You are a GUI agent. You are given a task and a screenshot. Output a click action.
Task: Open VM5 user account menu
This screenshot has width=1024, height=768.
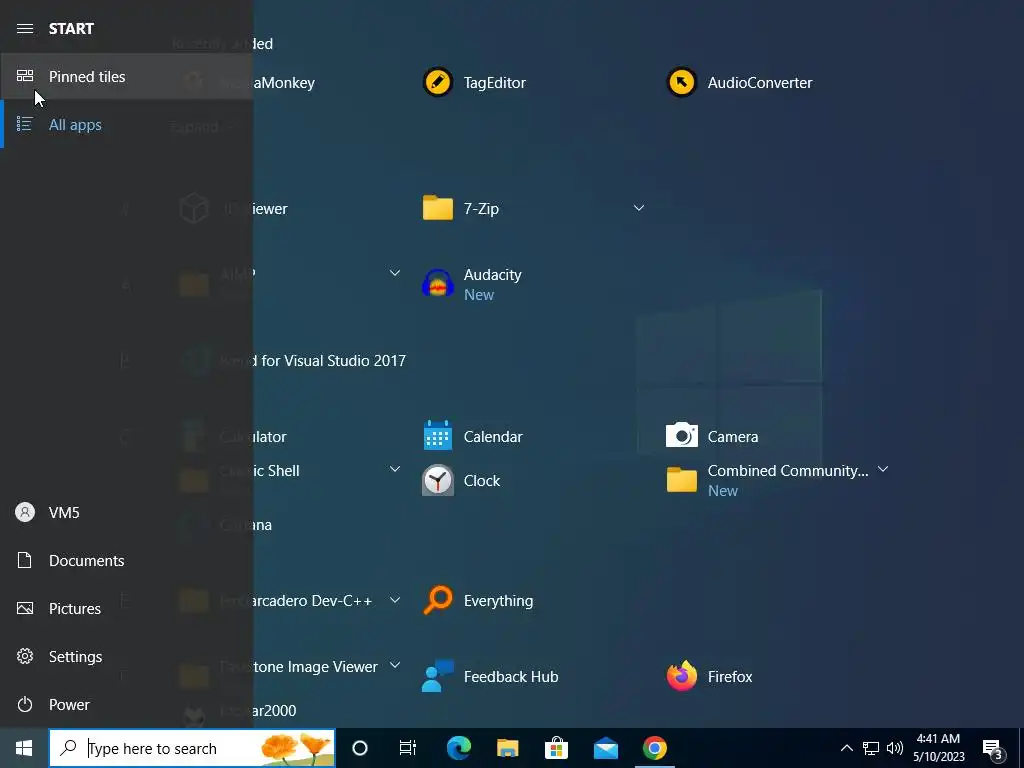point(127,513)
